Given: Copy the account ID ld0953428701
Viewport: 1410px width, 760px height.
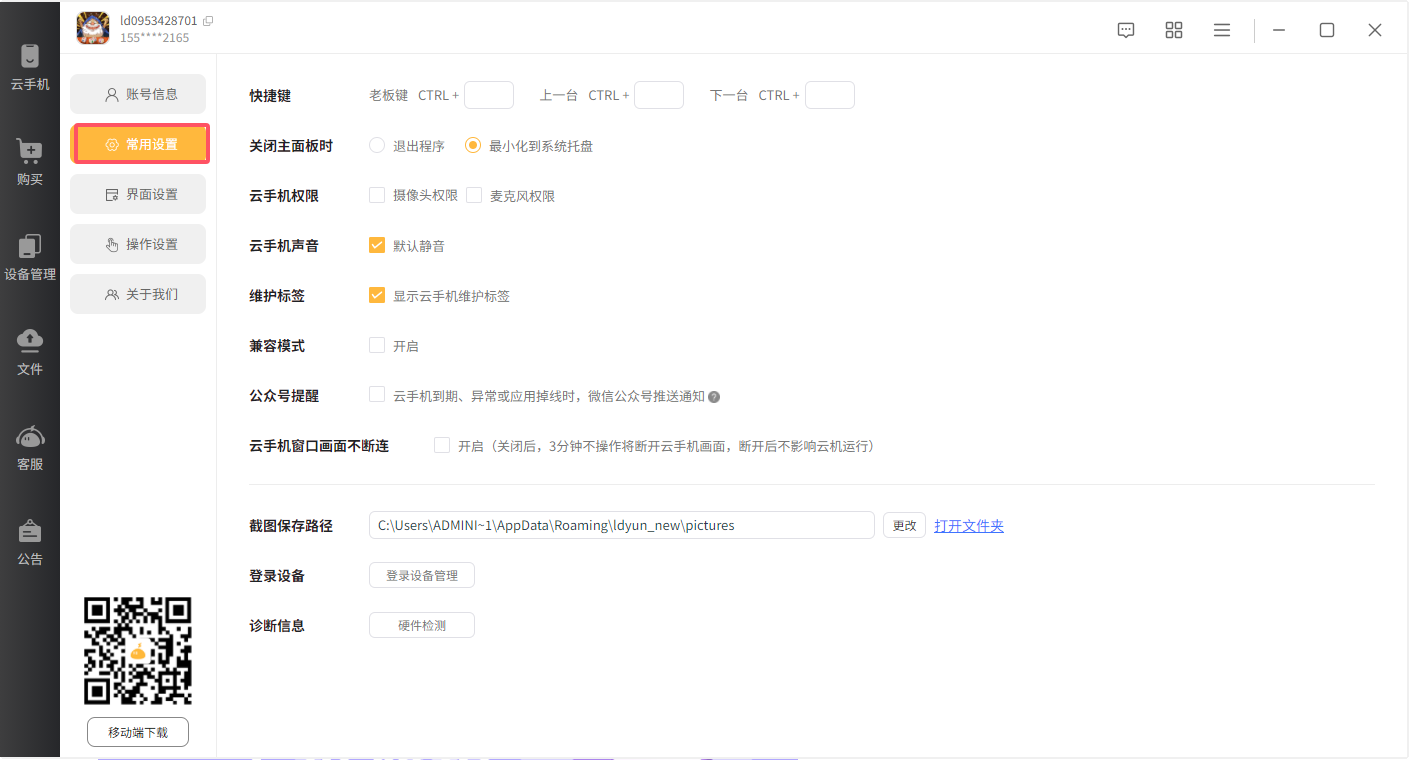Looking at the screenshot, I should coord(208,21).
